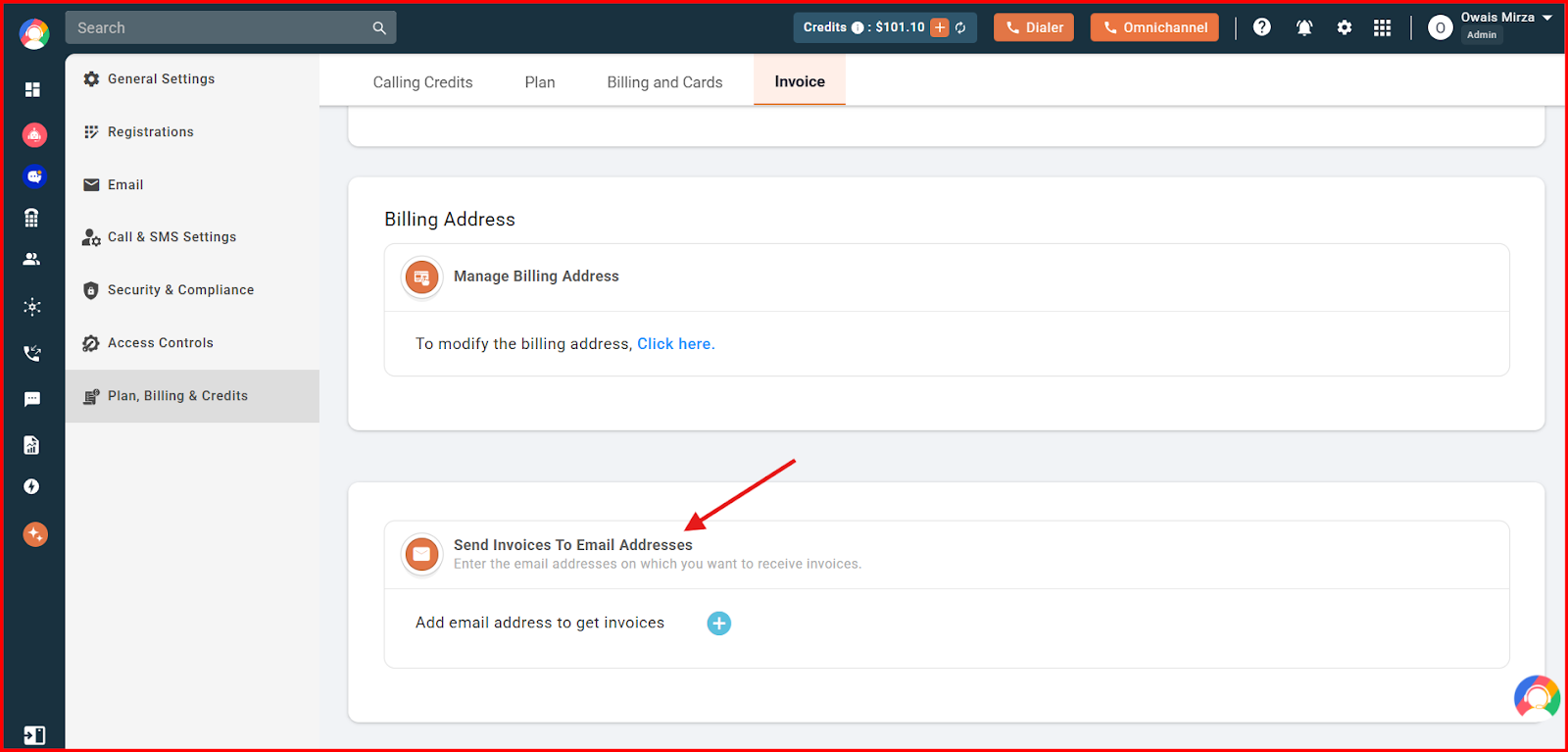This screenshot has width=1568, height=752.
Task: Open Email settings in the sidebar
Action: click(192, 185)
